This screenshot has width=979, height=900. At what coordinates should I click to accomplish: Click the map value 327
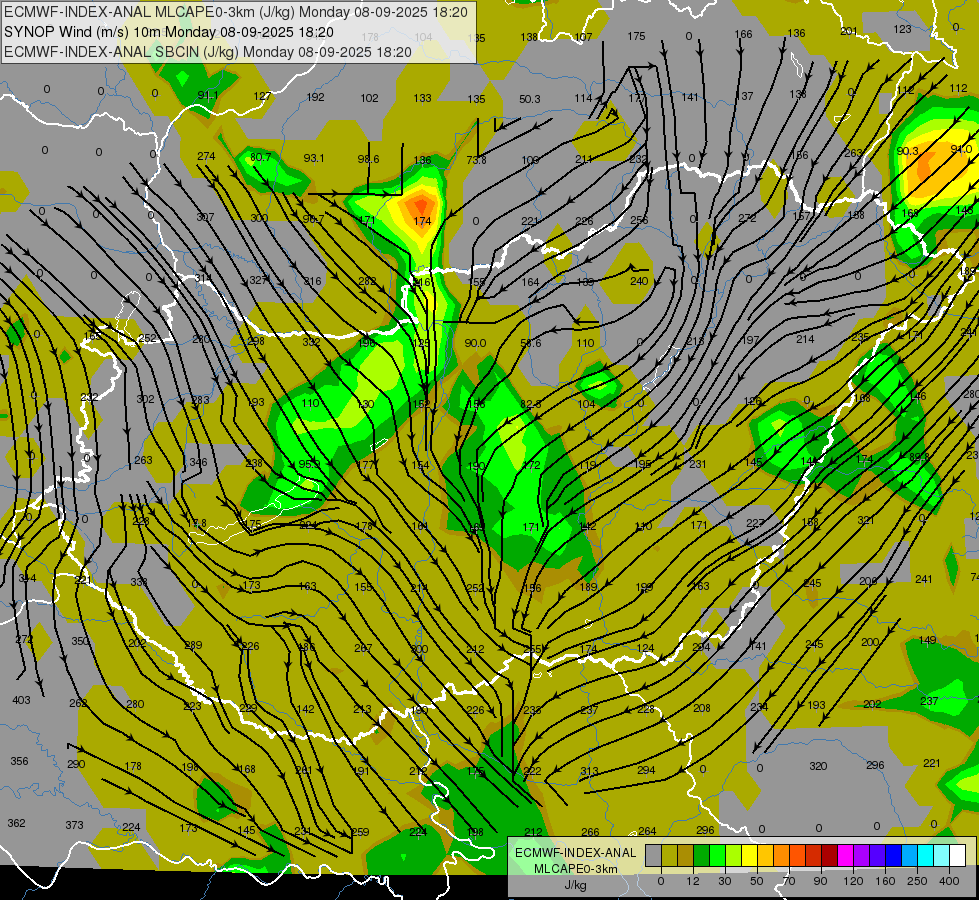click(x=258, y=280)
